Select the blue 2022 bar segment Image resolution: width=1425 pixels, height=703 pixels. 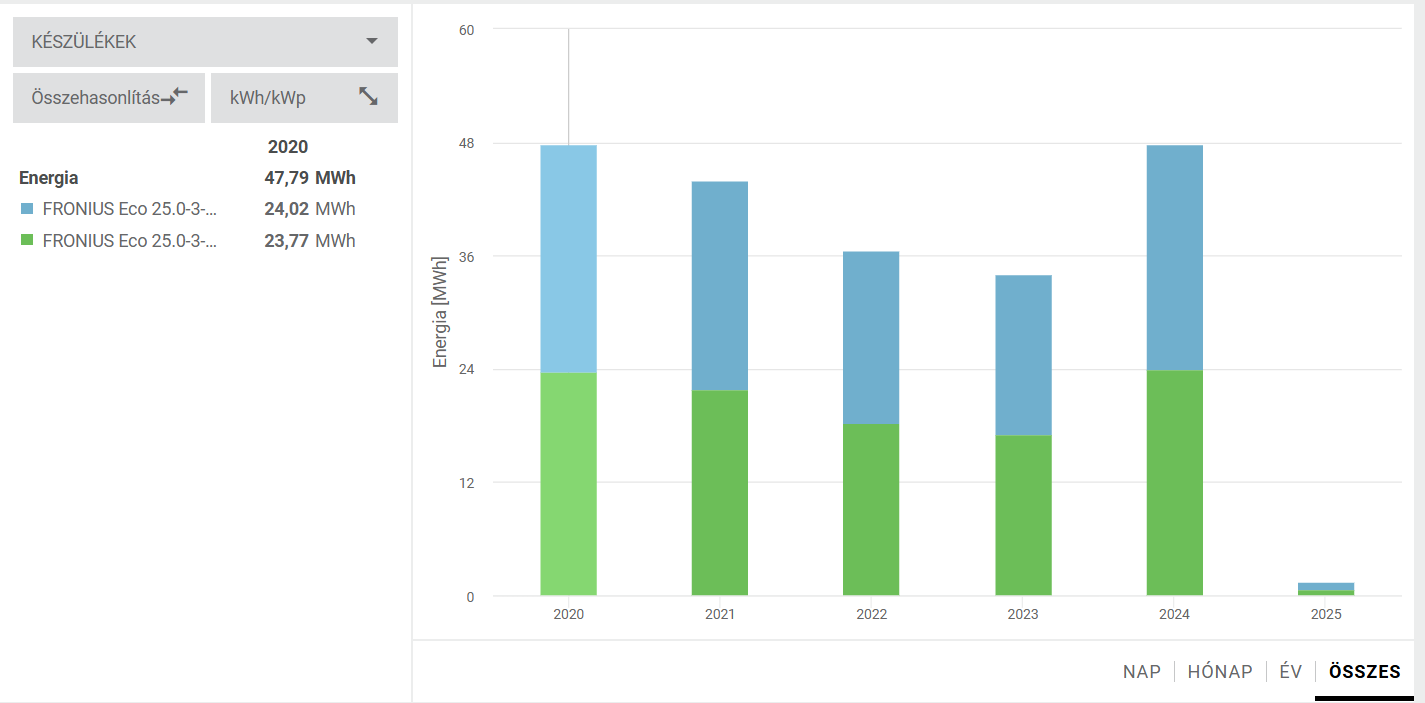[871, 337]
